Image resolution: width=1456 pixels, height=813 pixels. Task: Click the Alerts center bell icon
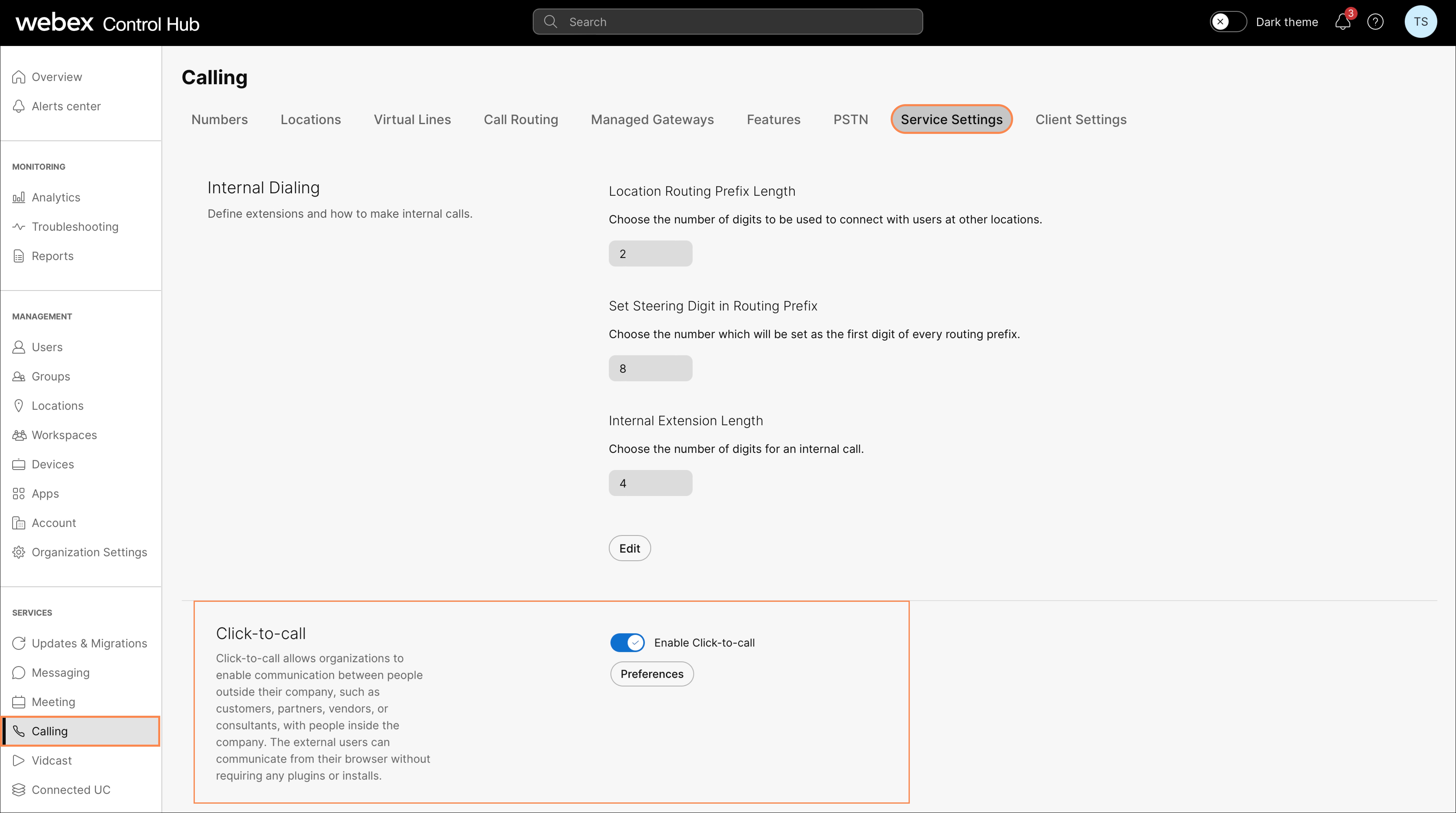click(19, 106)
